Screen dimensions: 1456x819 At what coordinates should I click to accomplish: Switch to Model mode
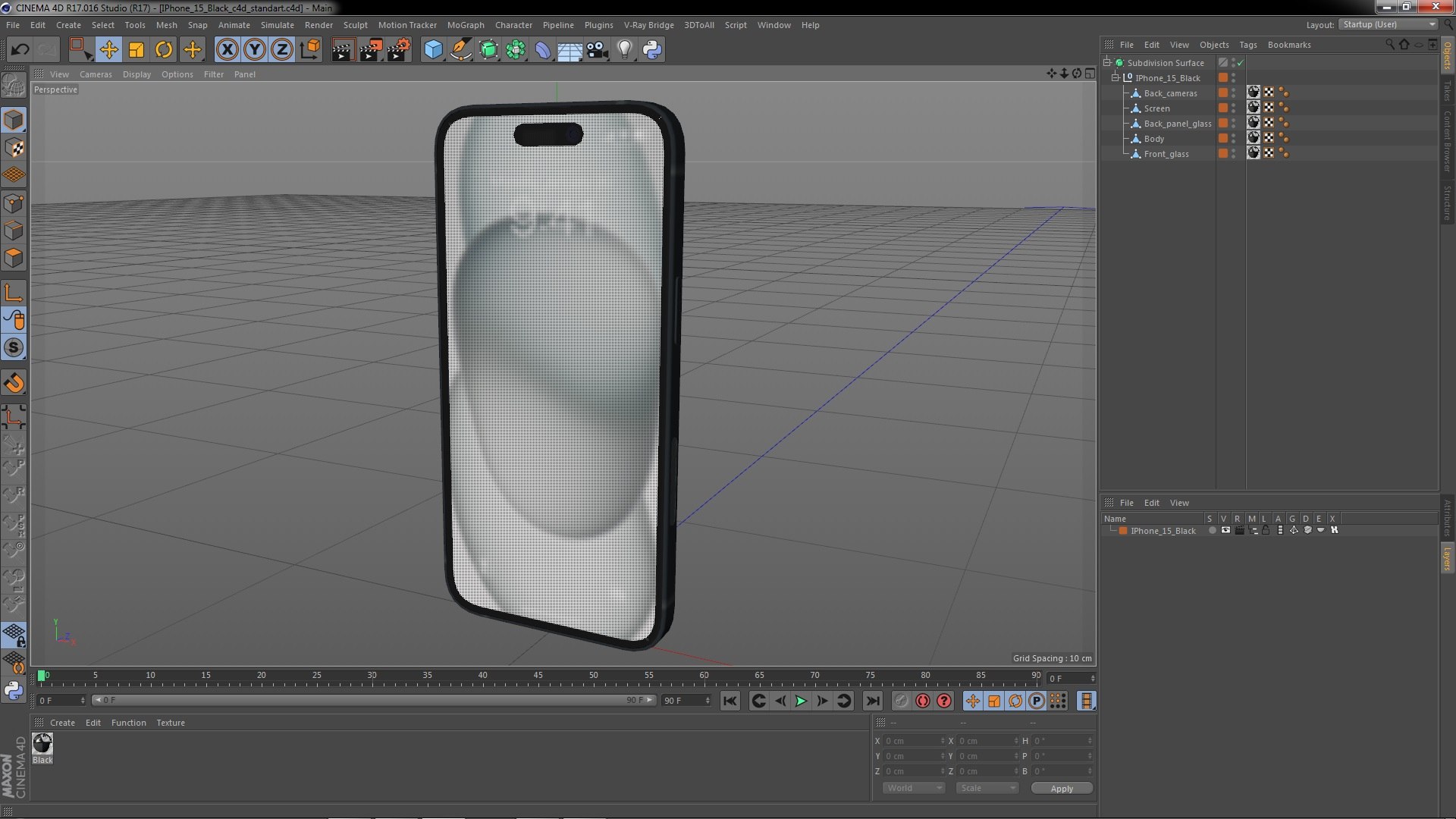point(14,120)
